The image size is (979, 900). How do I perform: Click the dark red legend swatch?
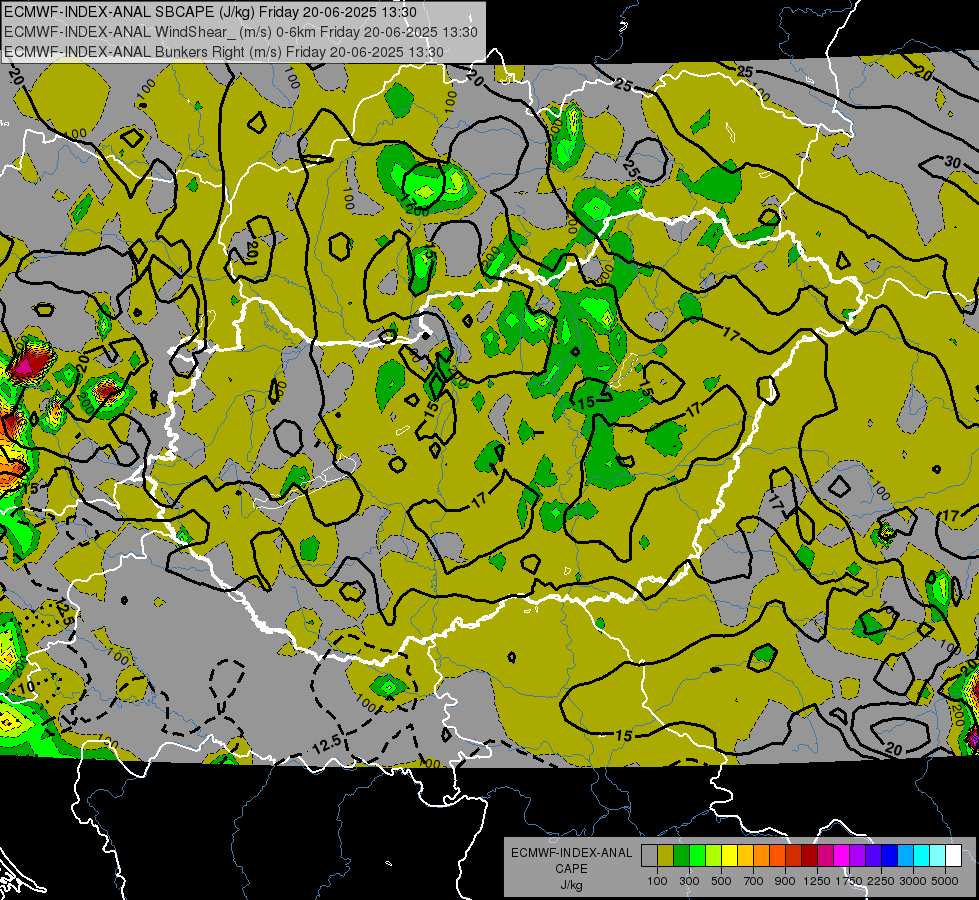[x=809, y=856]
